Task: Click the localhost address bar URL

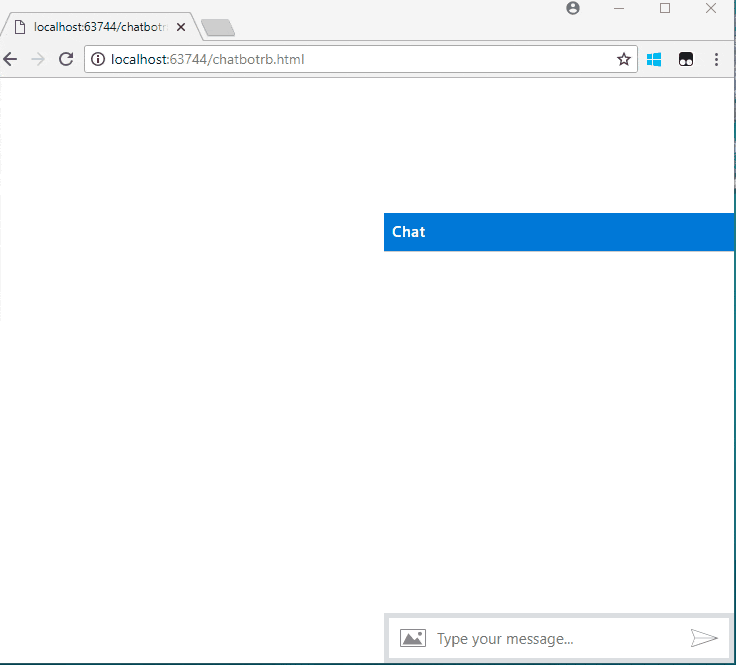Action: pyautogui.click(x=207, y=60)
